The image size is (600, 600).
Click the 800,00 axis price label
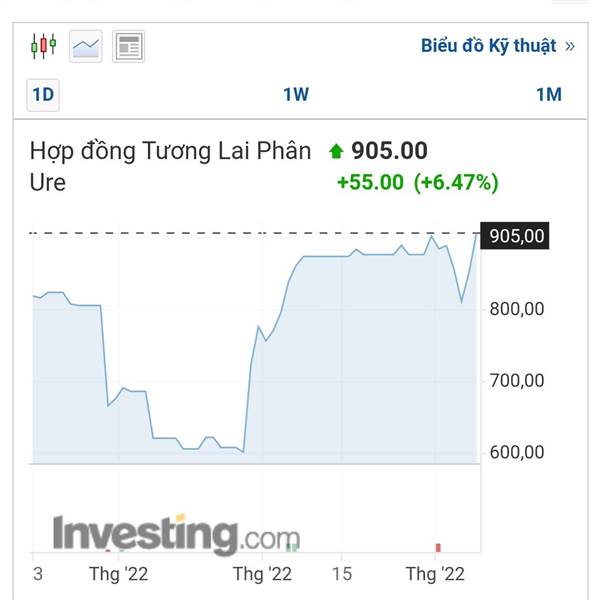coord(517,309)
